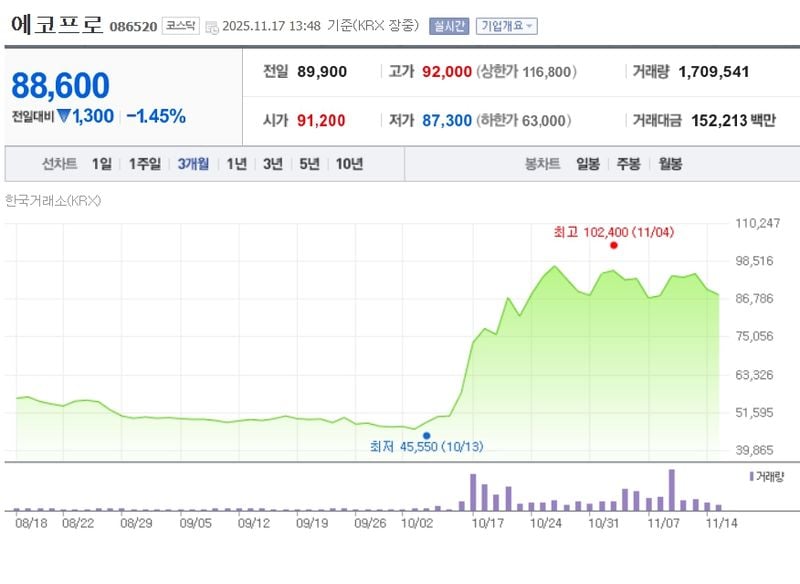Switch chart to 1일 period
Viewport: 800px width, 584px height.
pyautogui.click(x=102, y=164)
